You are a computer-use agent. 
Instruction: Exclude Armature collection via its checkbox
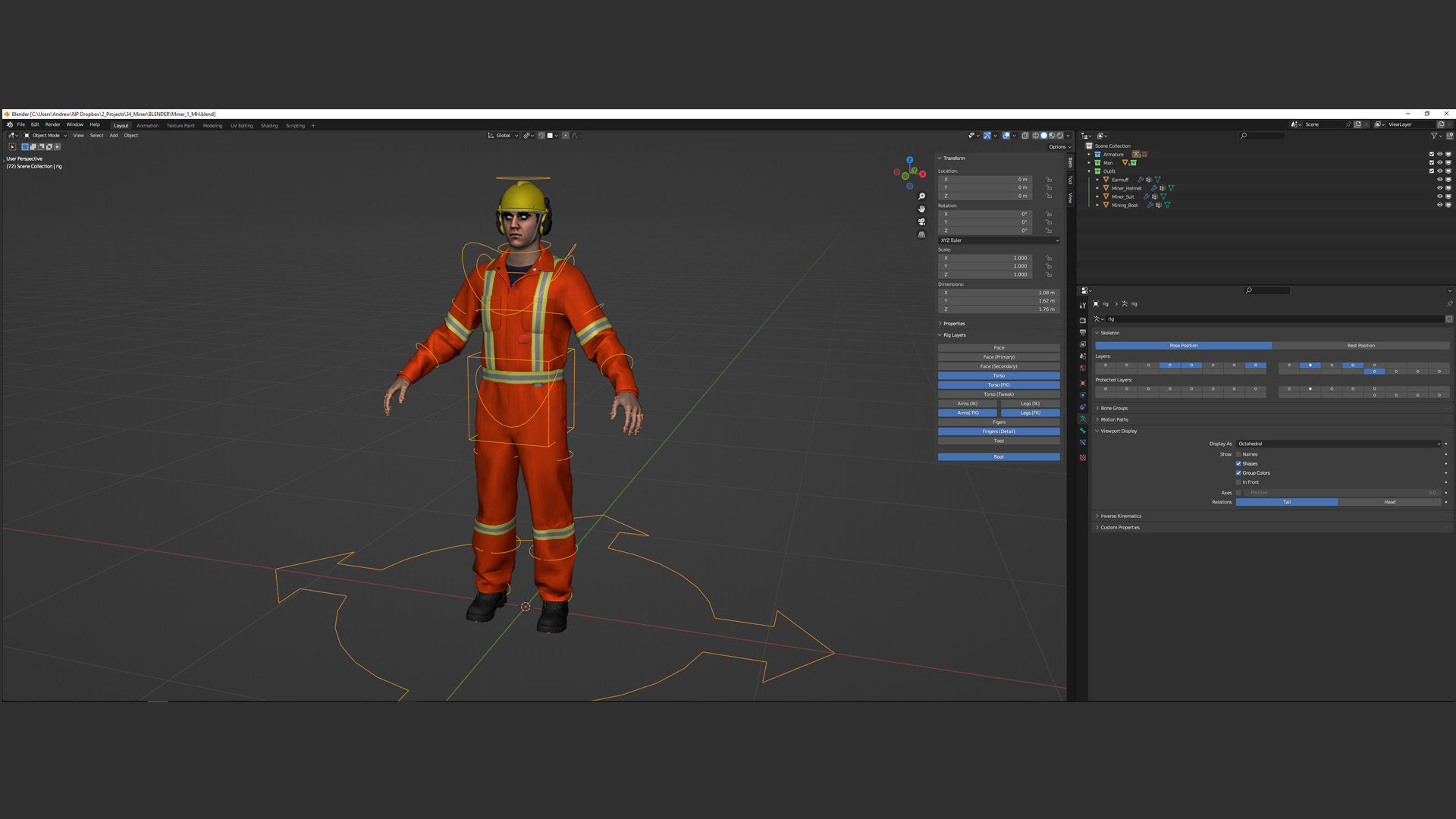click(1431, 154)
